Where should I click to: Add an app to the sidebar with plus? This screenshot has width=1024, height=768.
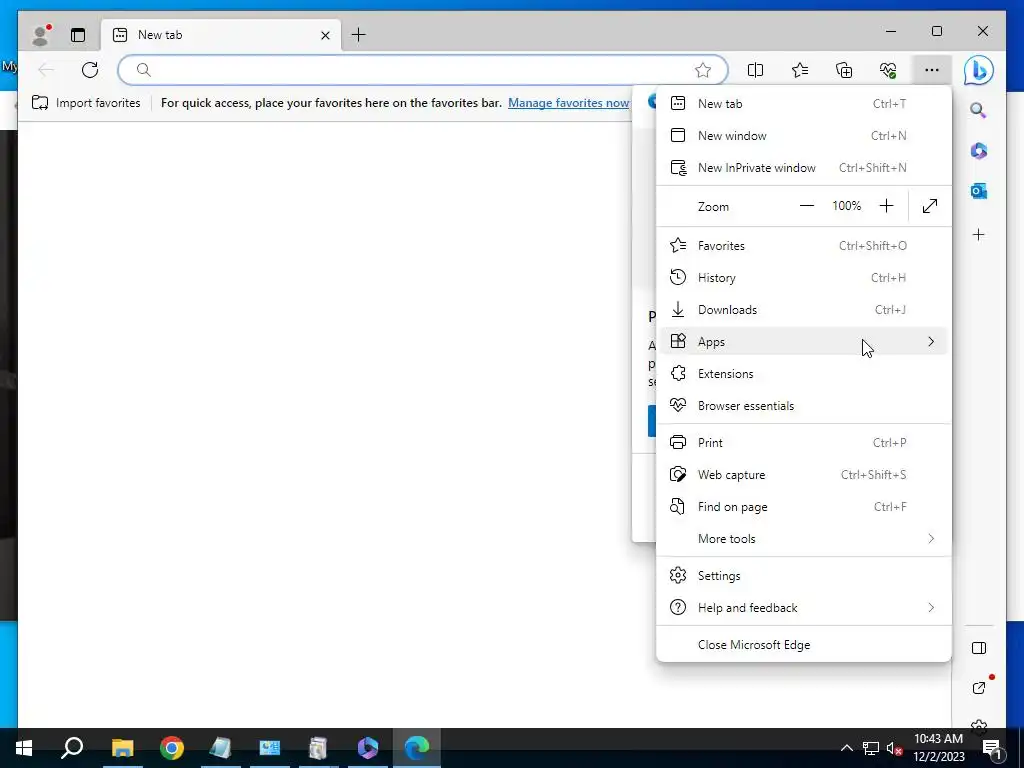[978, 234]
